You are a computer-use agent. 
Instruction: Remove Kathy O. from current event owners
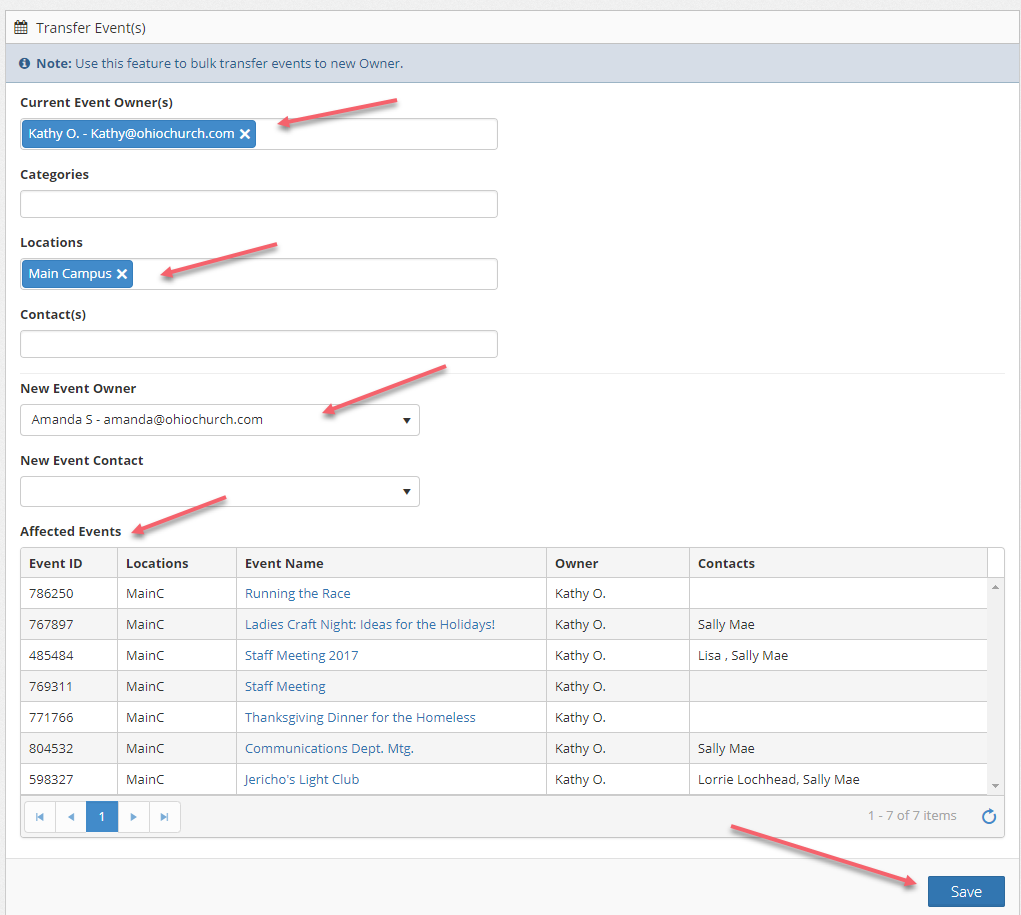245,134
